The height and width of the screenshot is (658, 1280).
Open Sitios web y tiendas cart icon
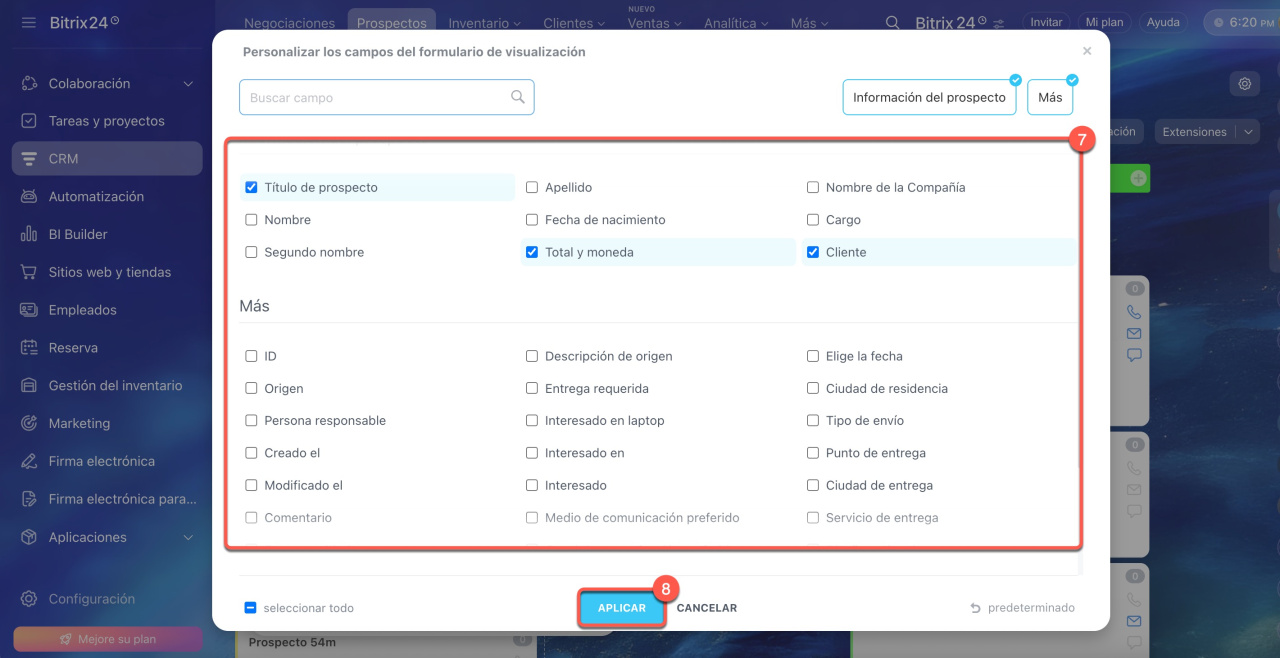(29, 272)
